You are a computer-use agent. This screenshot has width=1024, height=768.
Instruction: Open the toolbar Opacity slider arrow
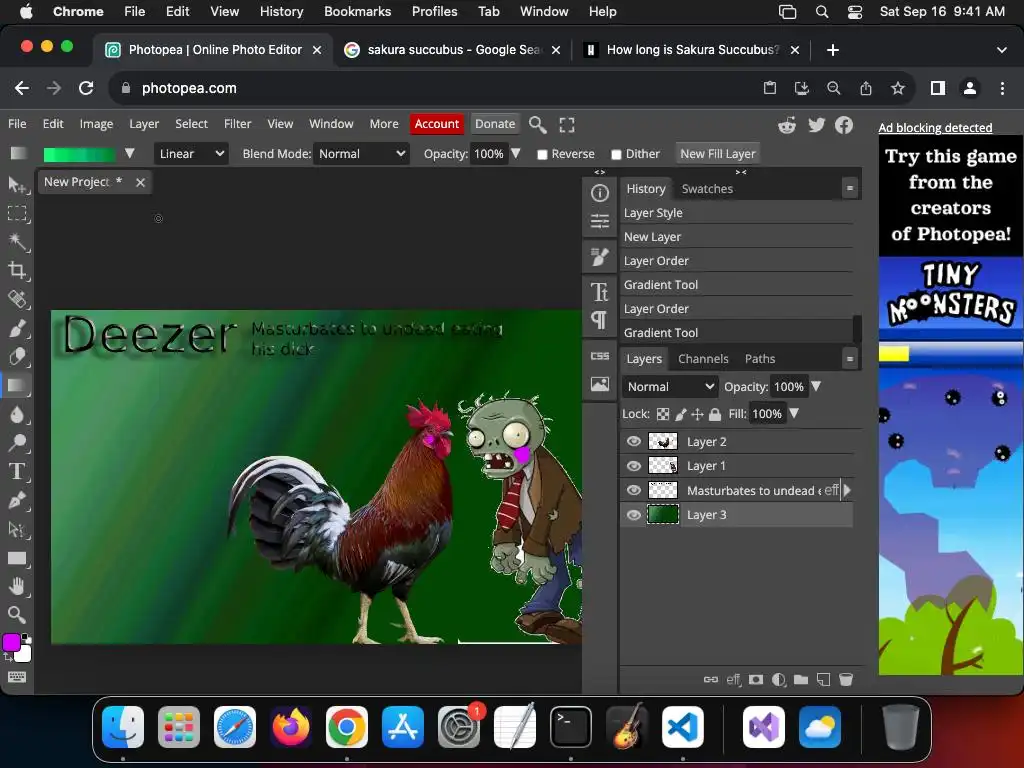[x=516, y=153]
